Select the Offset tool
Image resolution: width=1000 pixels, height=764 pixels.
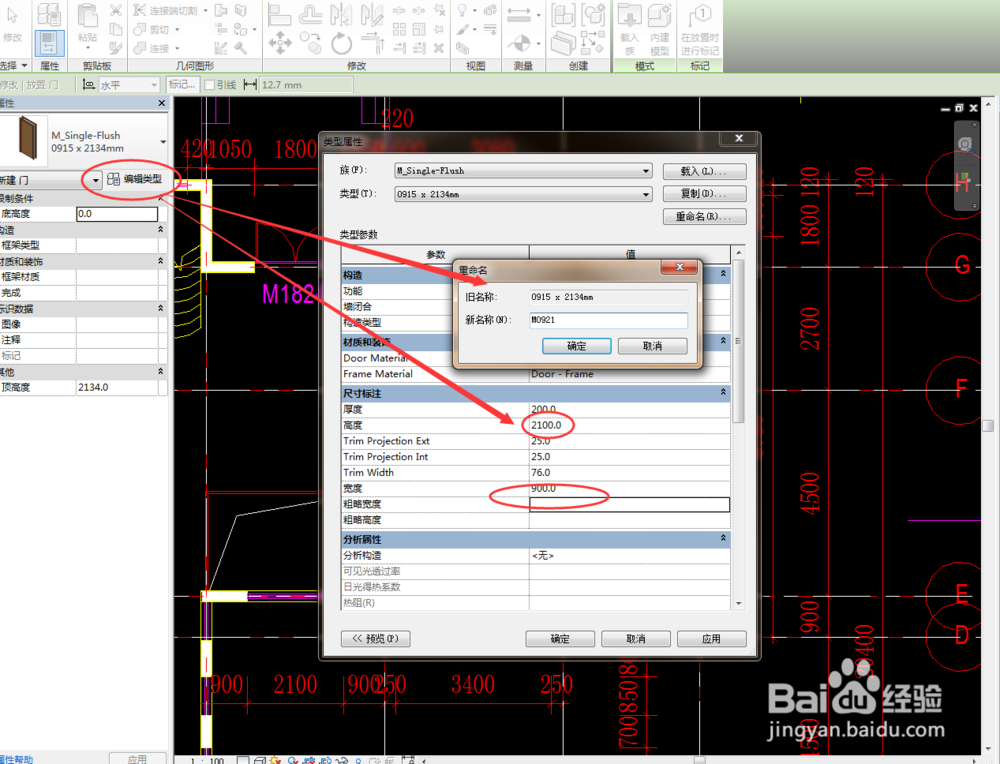click(311, 14)
